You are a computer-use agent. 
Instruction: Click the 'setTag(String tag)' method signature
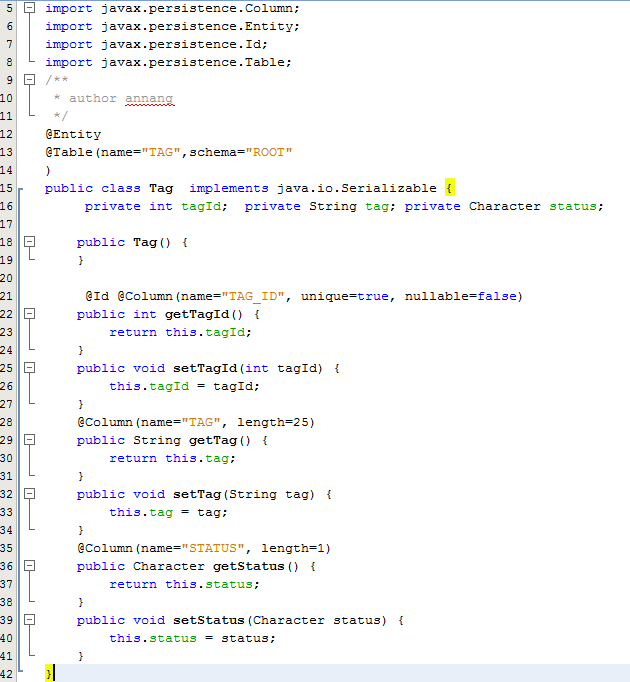pos(244,495)
